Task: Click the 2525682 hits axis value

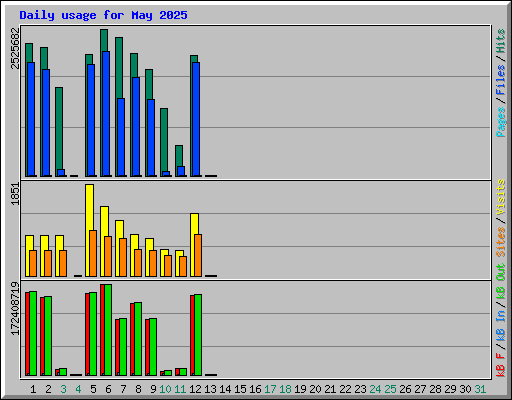Action: [15, 48]
